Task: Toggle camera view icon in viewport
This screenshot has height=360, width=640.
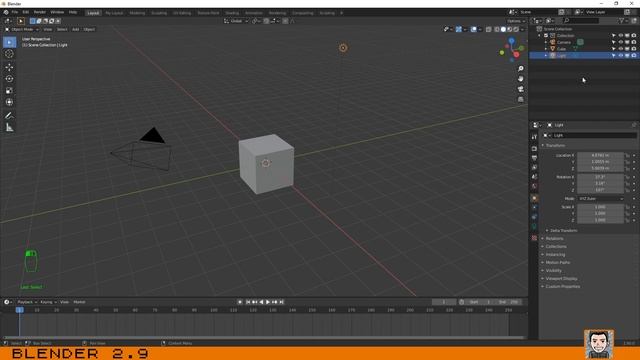Action: 520,89
